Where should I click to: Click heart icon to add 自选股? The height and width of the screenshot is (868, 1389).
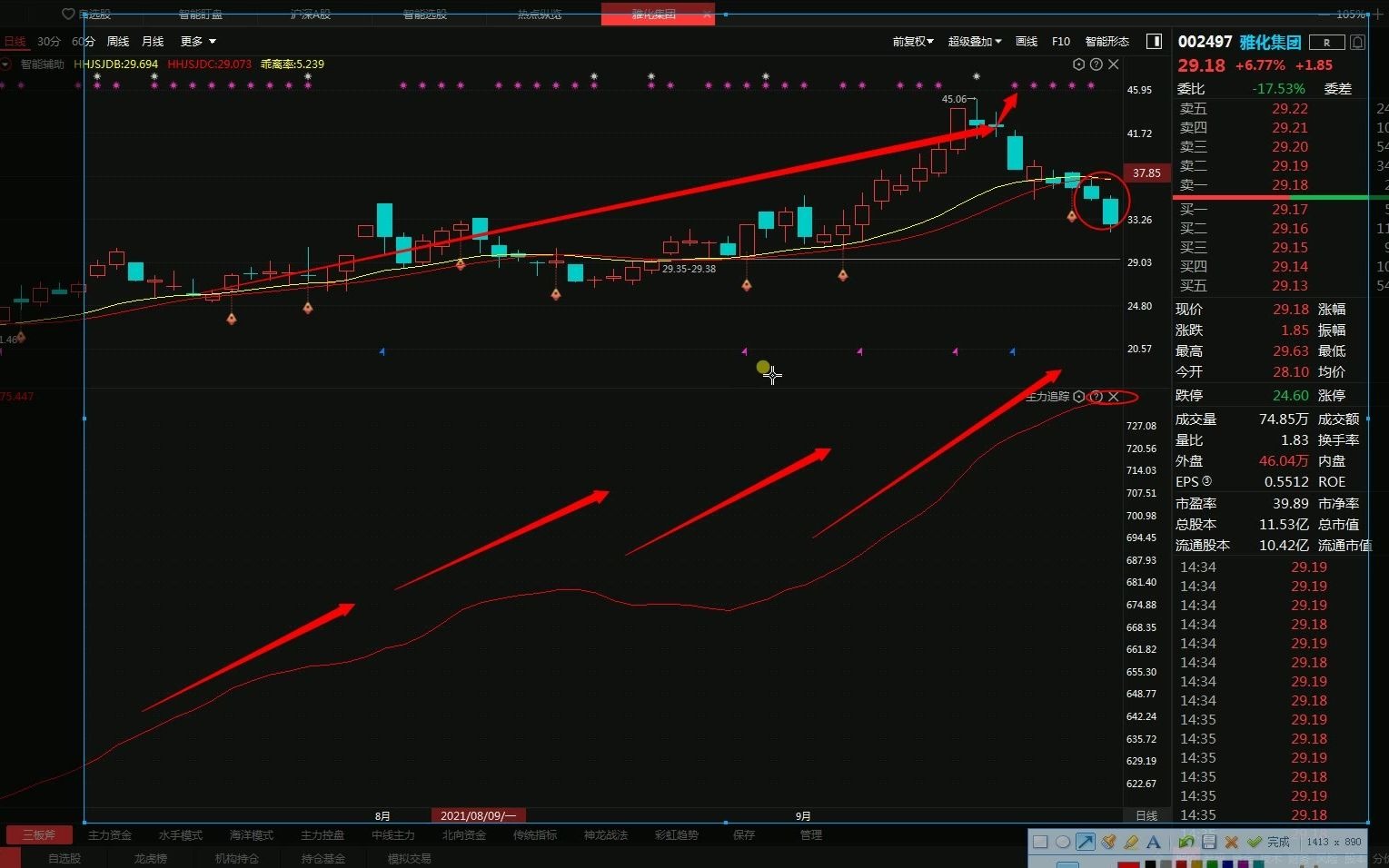click(68, 14)
